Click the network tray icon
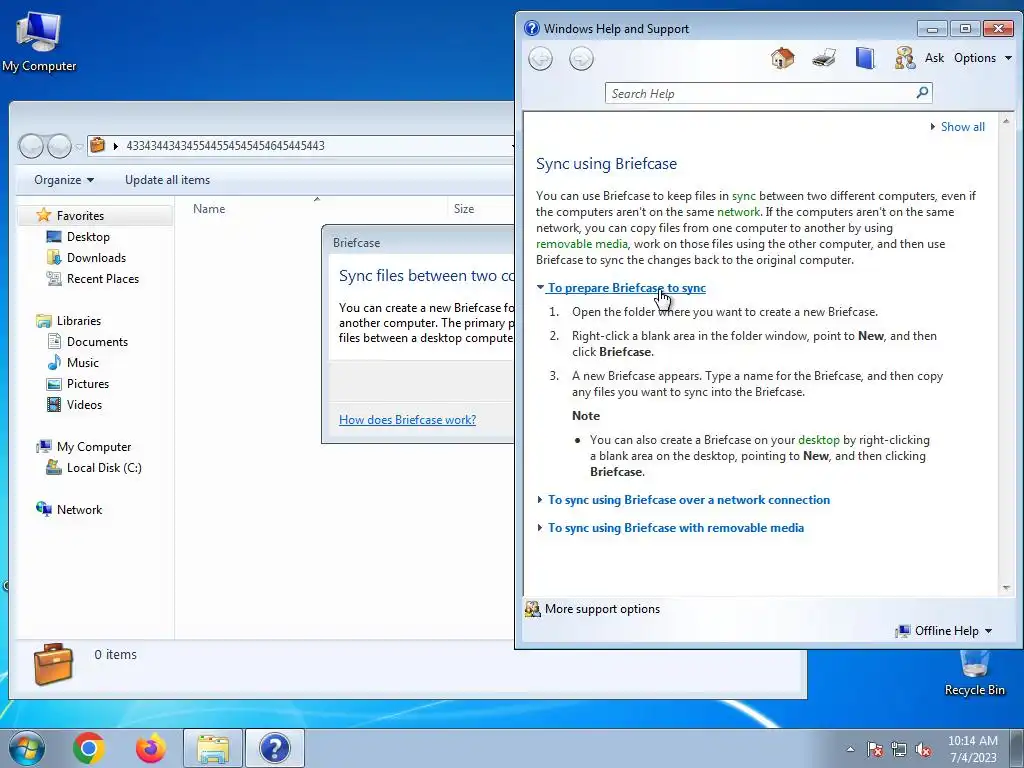Viewport: 1024px width, 768px height. click(899, 750)
